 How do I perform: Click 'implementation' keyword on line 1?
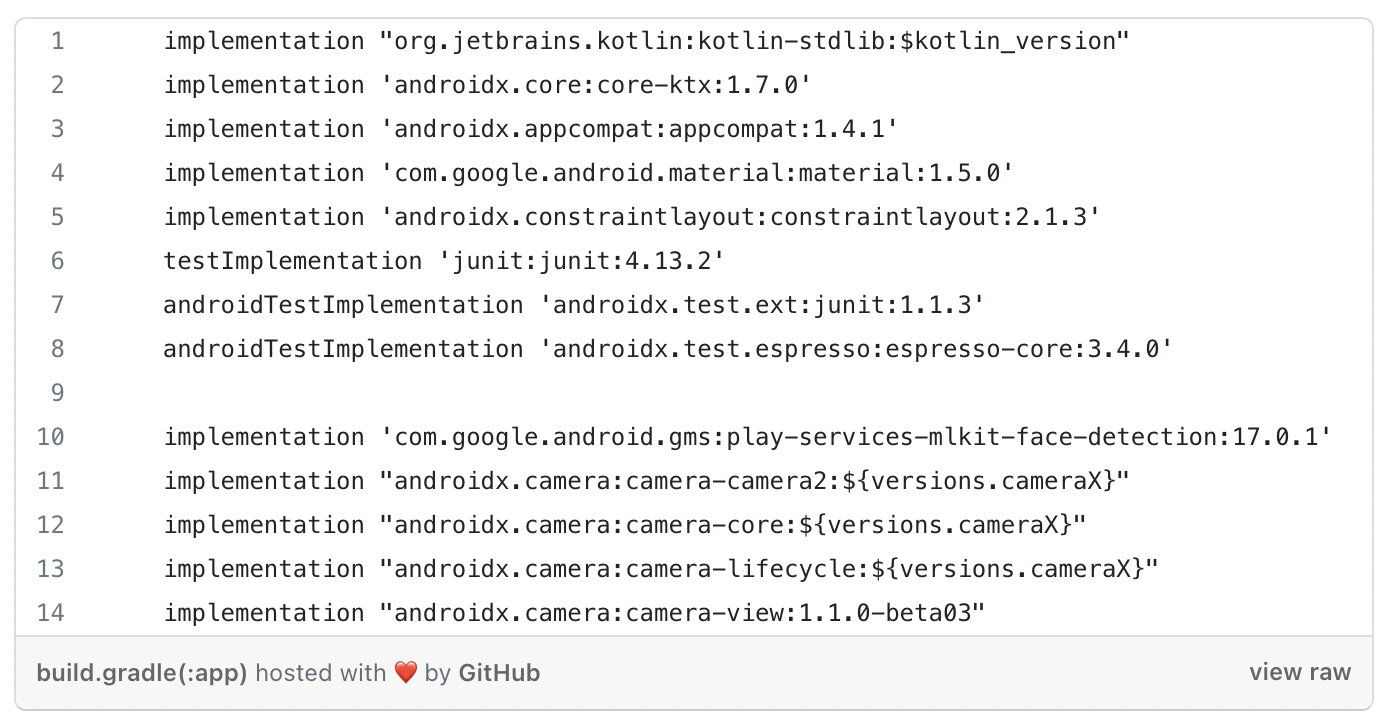[264, 41]
